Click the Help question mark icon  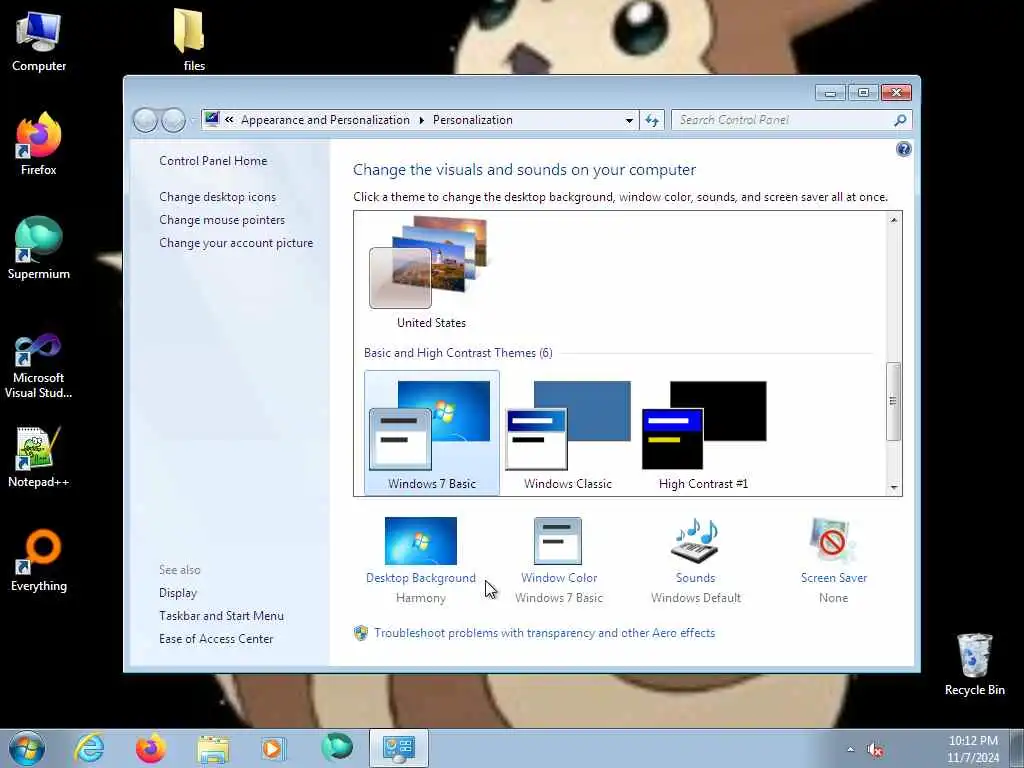[x=903, y=150]
